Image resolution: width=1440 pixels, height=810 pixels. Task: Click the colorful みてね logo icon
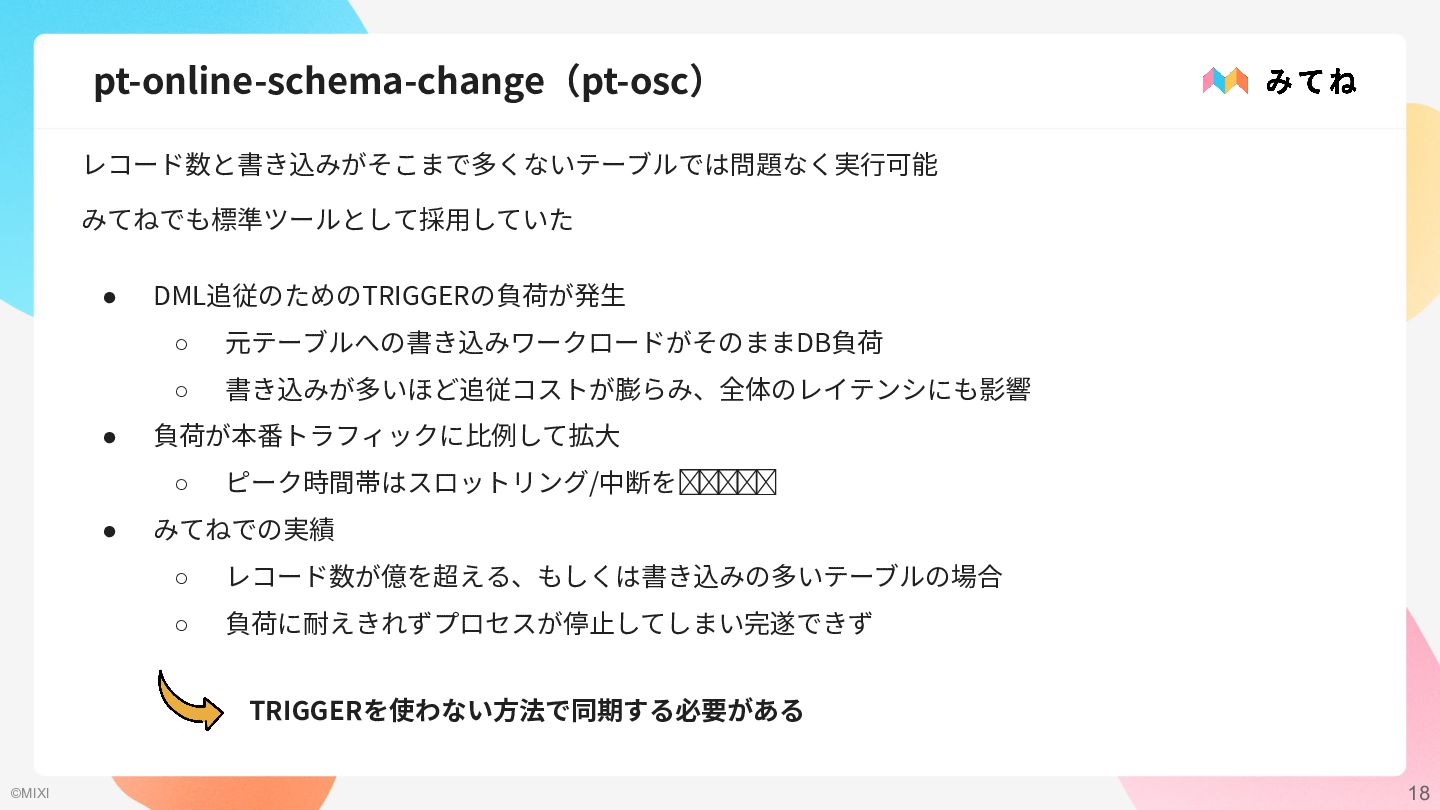point(1225,81)
